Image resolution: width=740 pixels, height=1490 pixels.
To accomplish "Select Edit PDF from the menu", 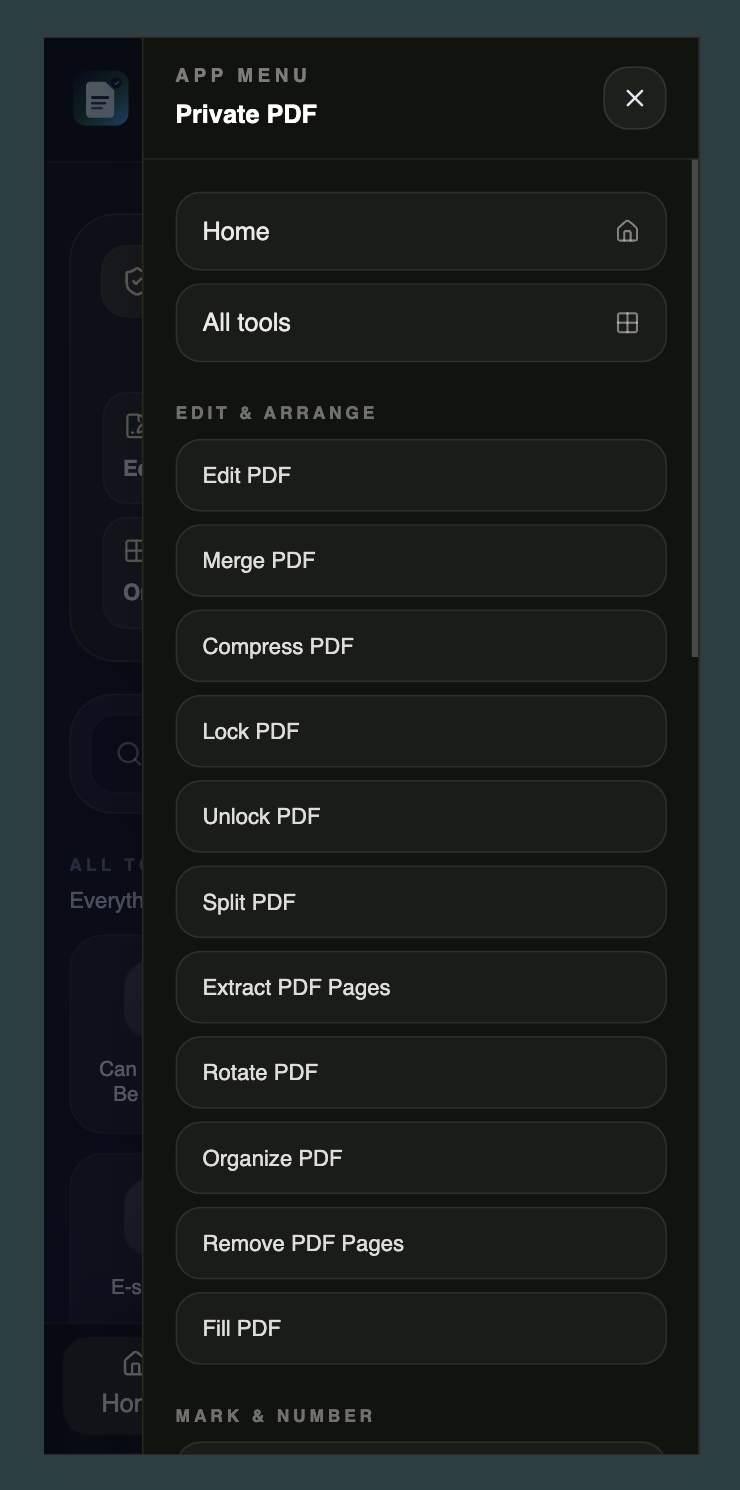I will click(420, 475).
